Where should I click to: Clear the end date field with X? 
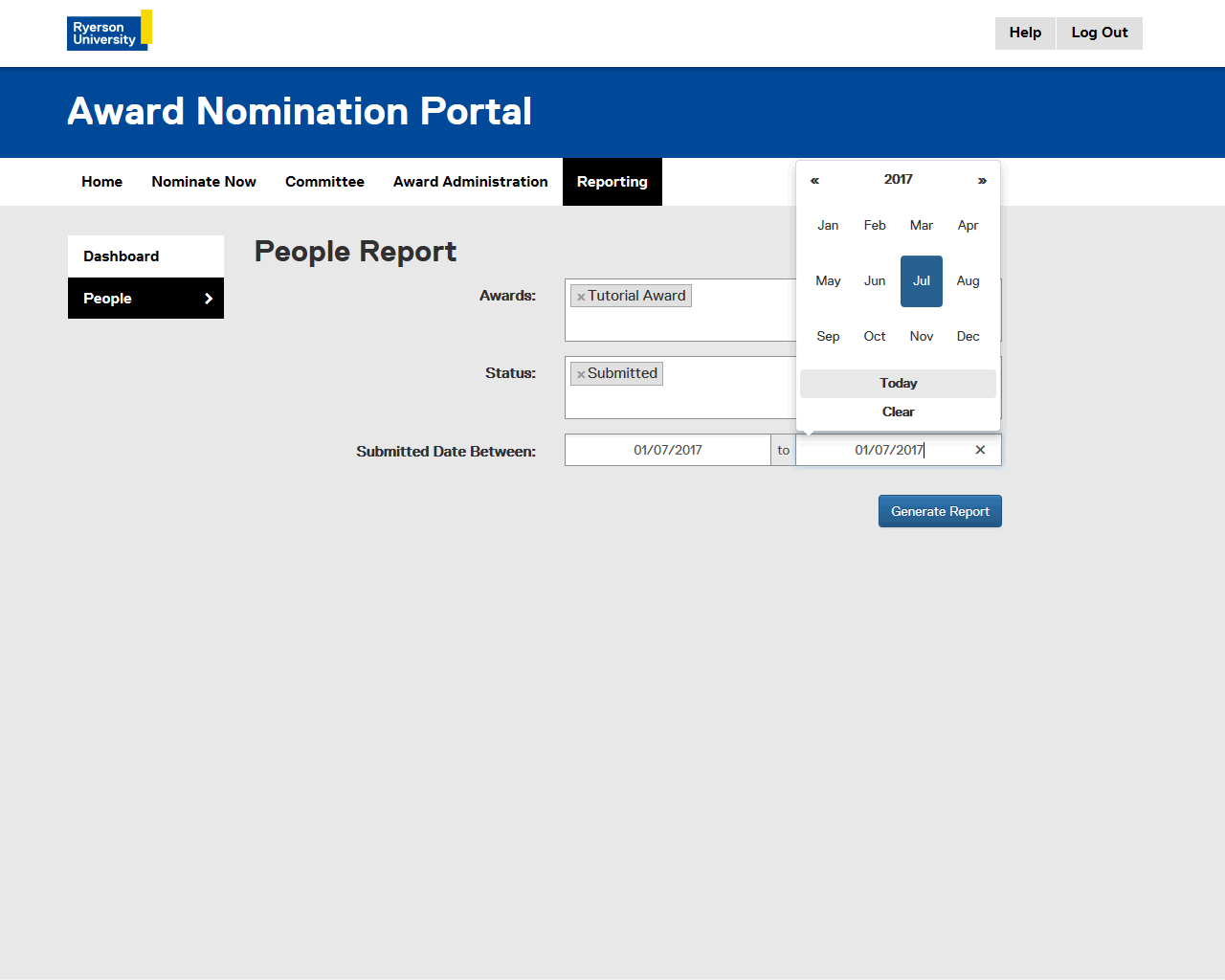(980, 450)
